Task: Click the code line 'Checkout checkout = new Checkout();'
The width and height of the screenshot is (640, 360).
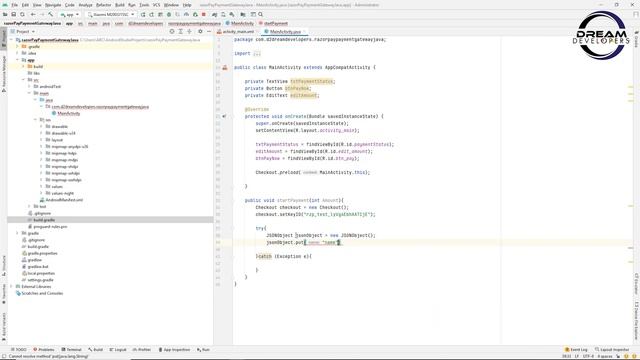Action: click(x=302, y=207)
